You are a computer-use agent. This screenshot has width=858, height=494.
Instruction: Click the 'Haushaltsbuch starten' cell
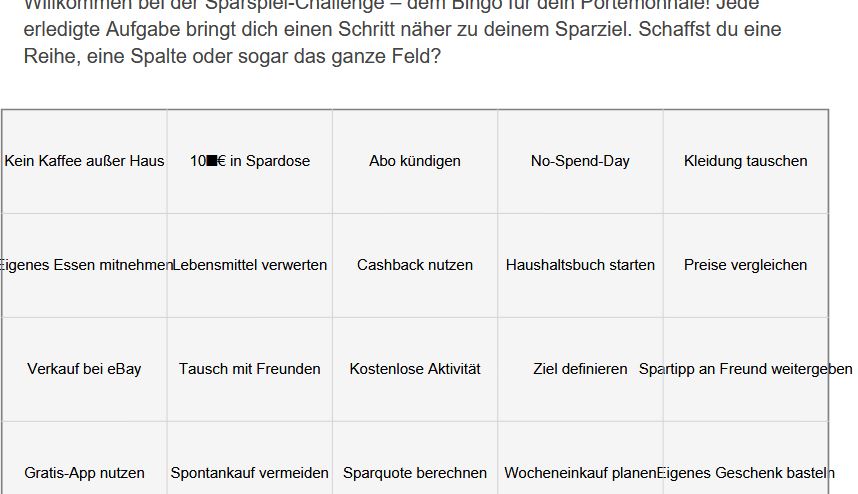point(580,265)
